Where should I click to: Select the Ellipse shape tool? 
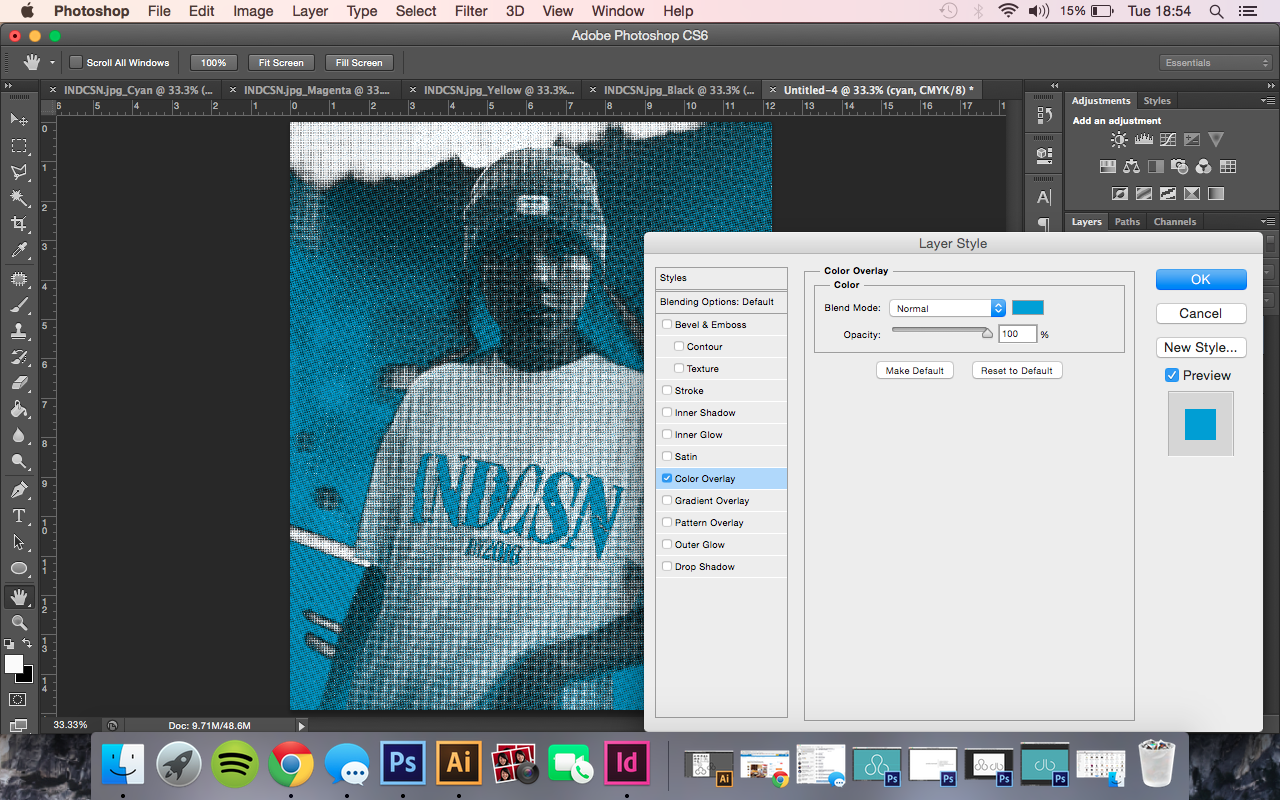click(x=19, y=568)
